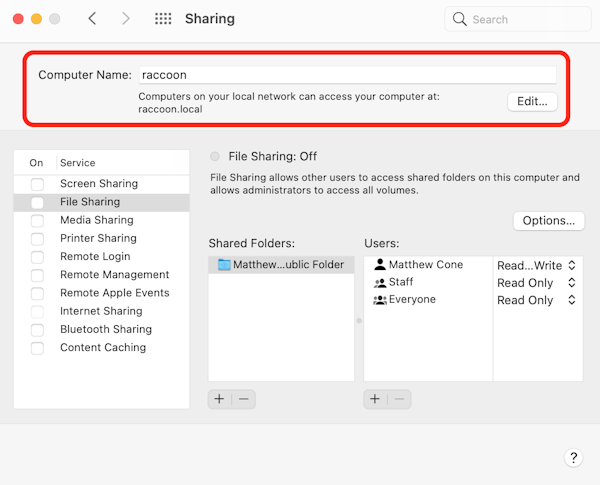The height and width of the screenshot is (485, 600).
Task: Click the Edit... button for local hostname
Action: tap(532, 101)
